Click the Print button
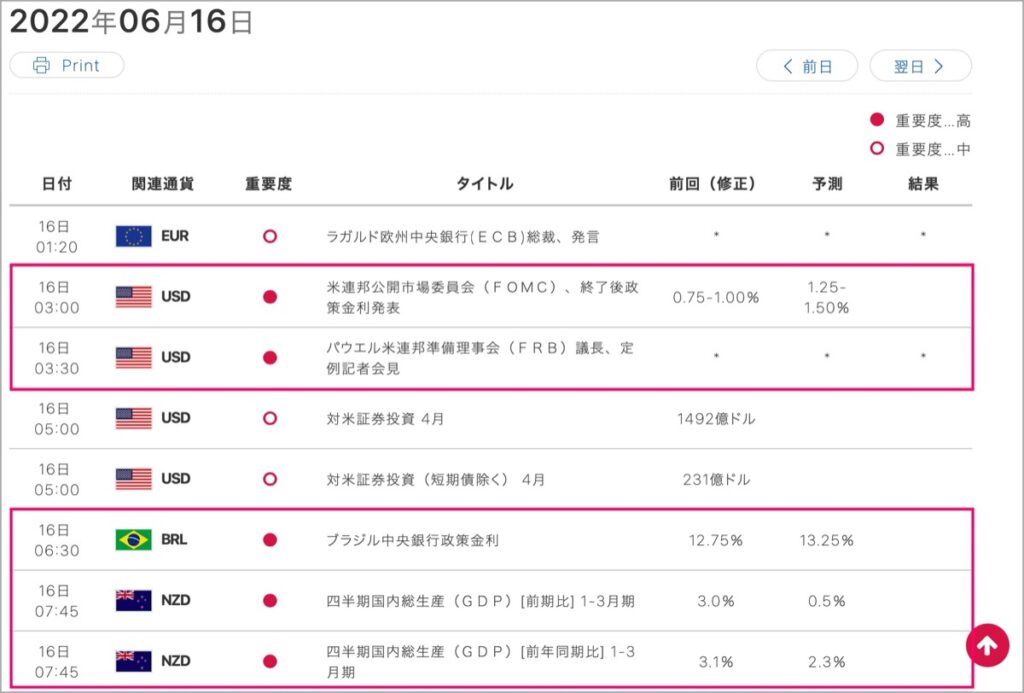 pos(67,65)
